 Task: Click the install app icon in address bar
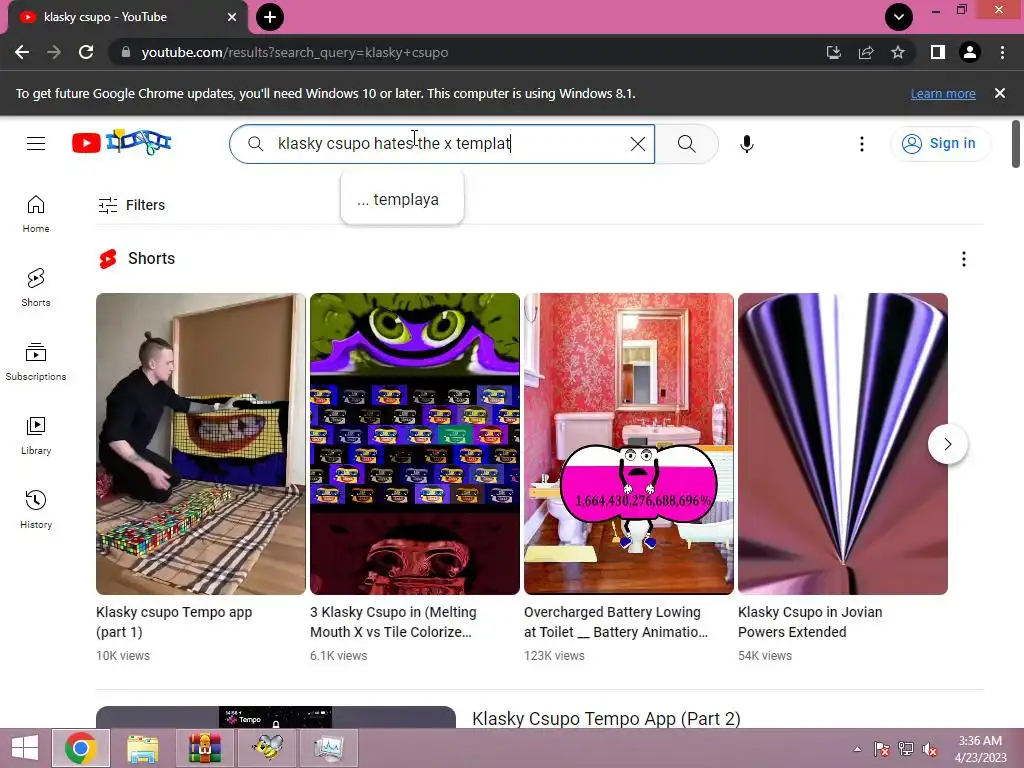pyautogui.click(x=834, y=52)
